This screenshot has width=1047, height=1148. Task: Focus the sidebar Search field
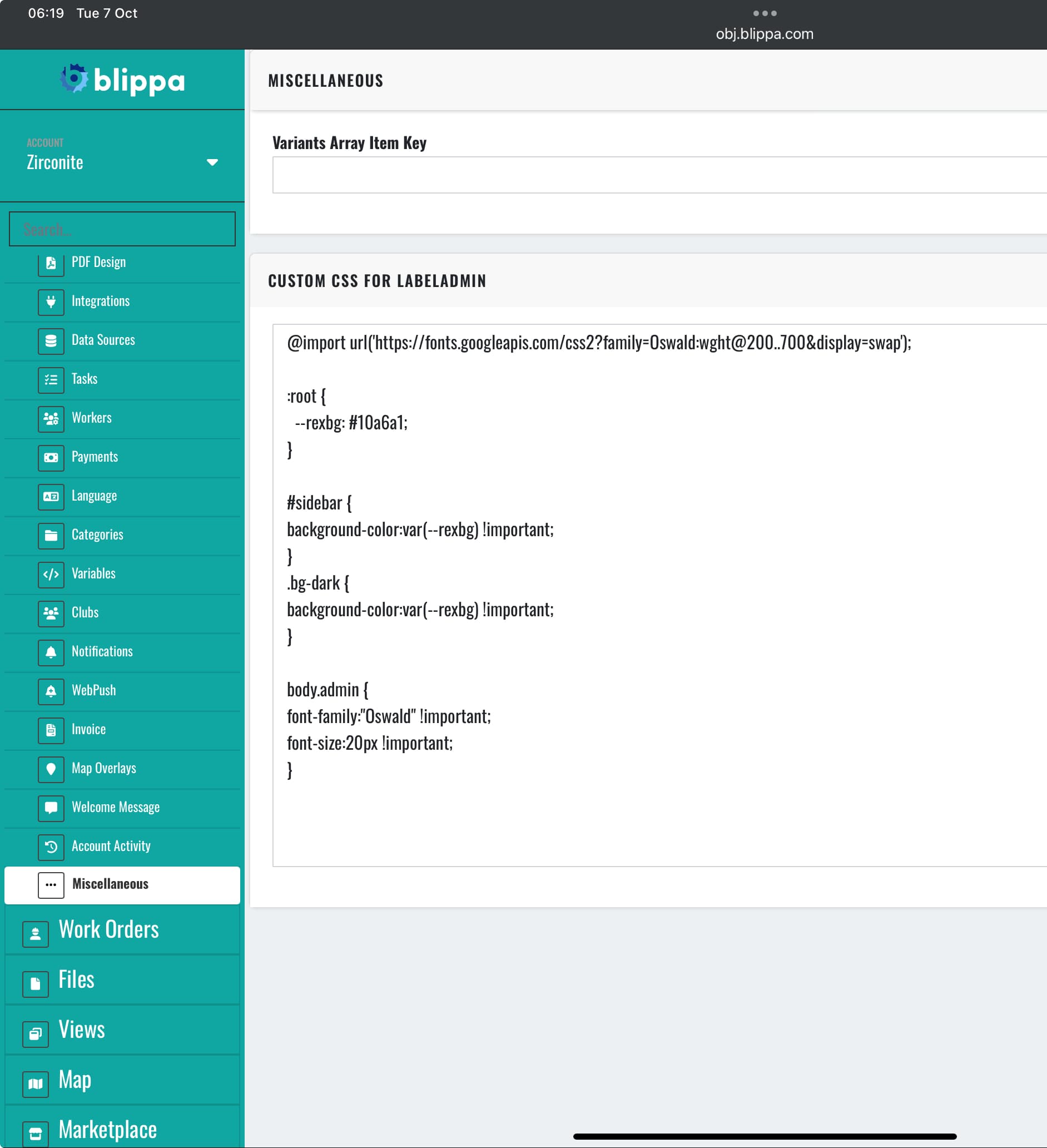122,230
